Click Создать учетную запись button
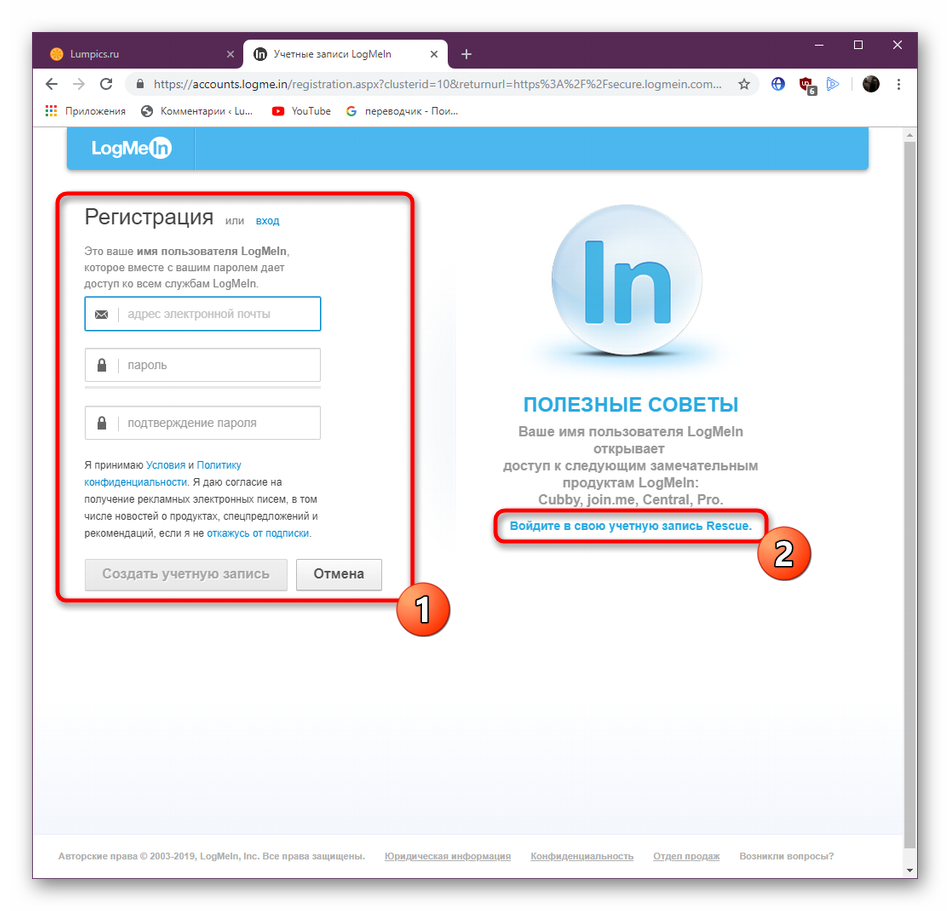The height and width of the screenshot is (911, 950). tap(185, 574)
